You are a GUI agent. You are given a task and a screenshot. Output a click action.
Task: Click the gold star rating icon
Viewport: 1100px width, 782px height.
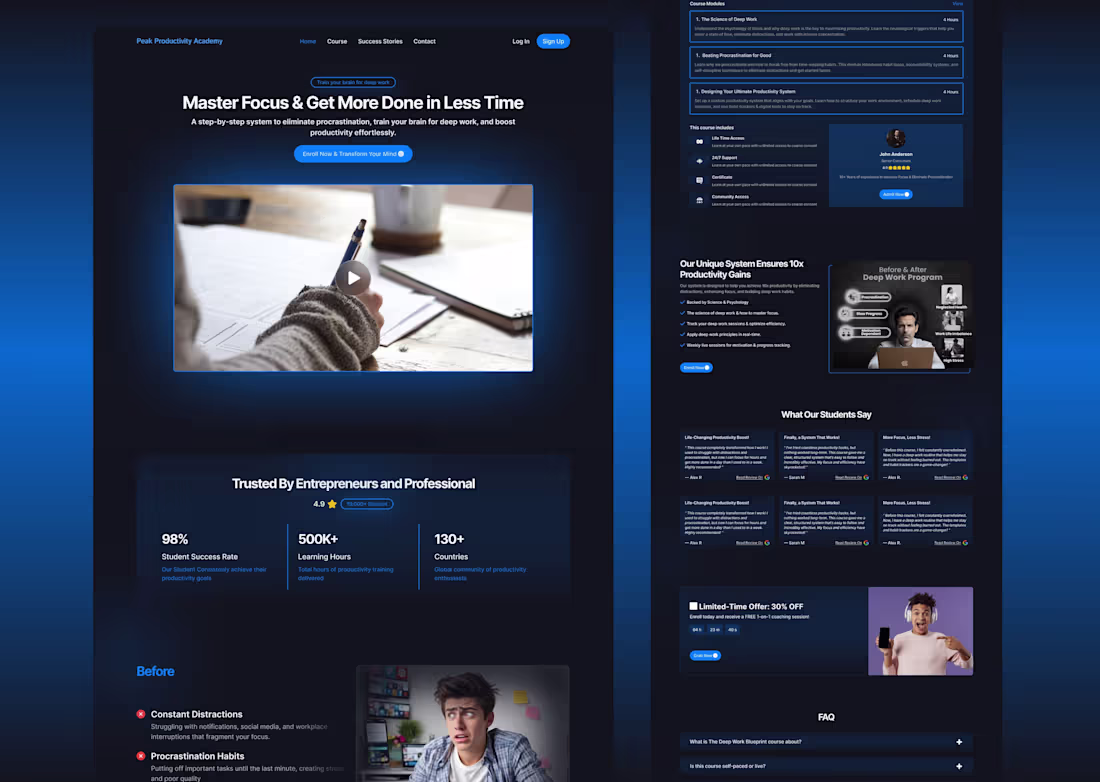tap(332, 504)
